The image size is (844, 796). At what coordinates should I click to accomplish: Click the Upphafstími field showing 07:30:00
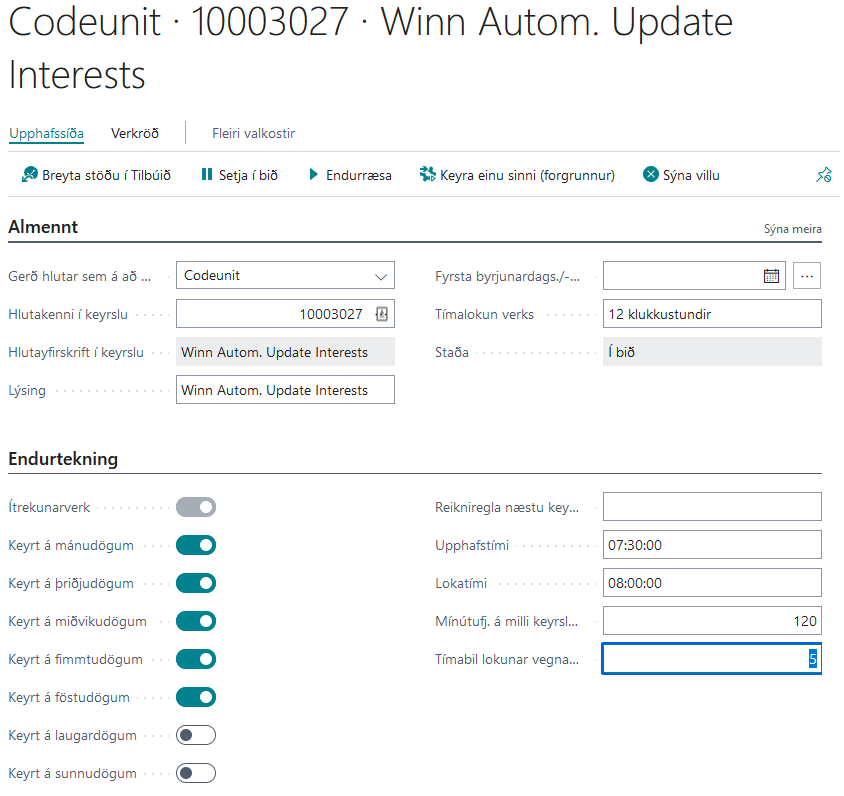[x=711, y=545]
